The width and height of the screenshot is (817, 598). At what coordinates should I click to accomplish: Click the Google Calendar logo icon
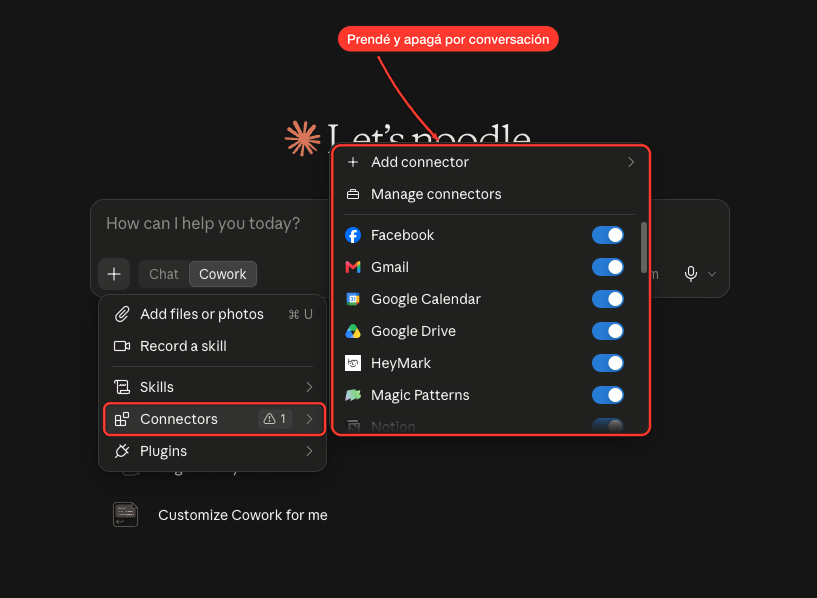click(x=353, y=299)
